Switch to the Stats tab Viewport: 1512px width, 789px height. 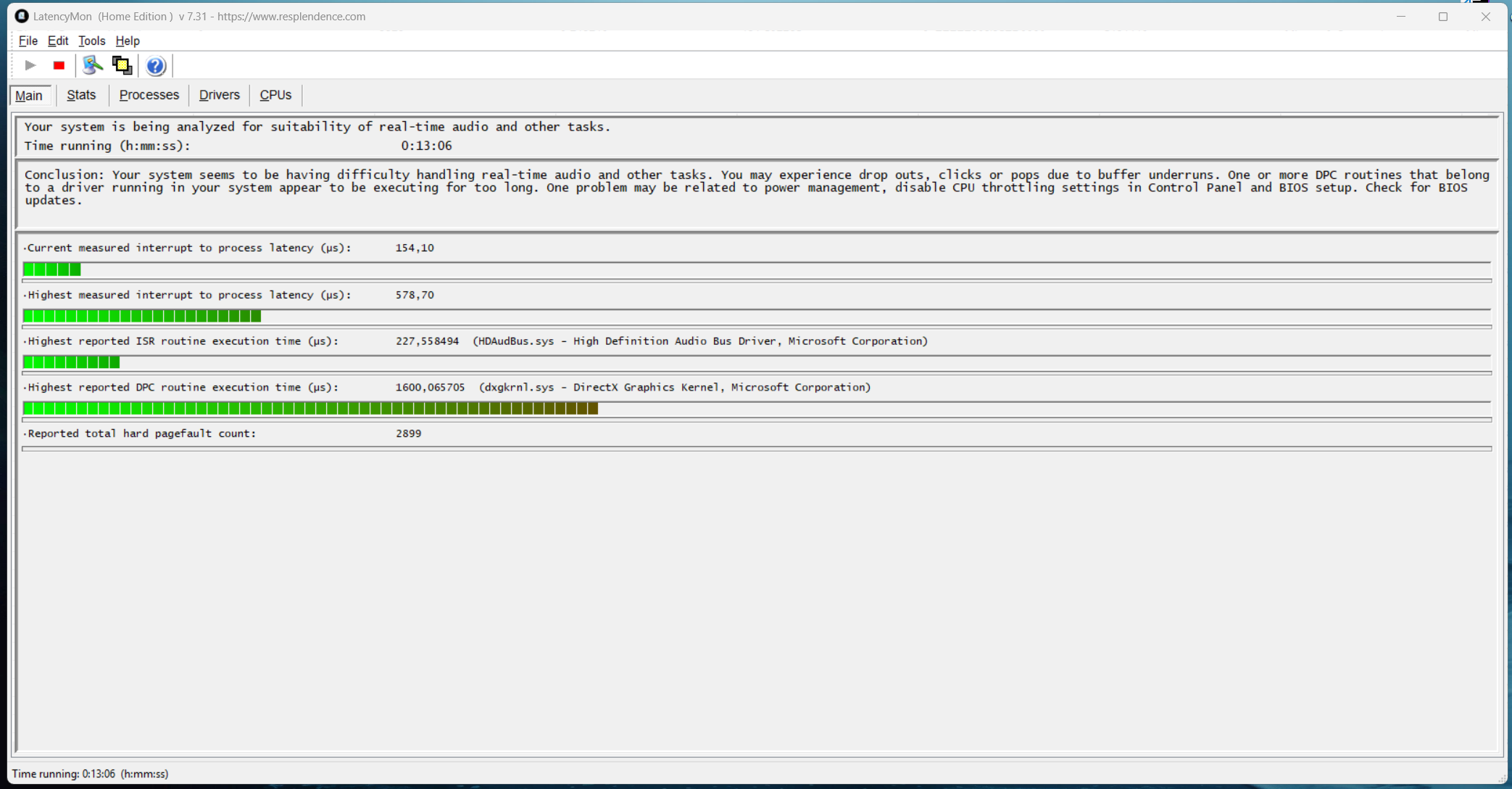tap(81, 95)
